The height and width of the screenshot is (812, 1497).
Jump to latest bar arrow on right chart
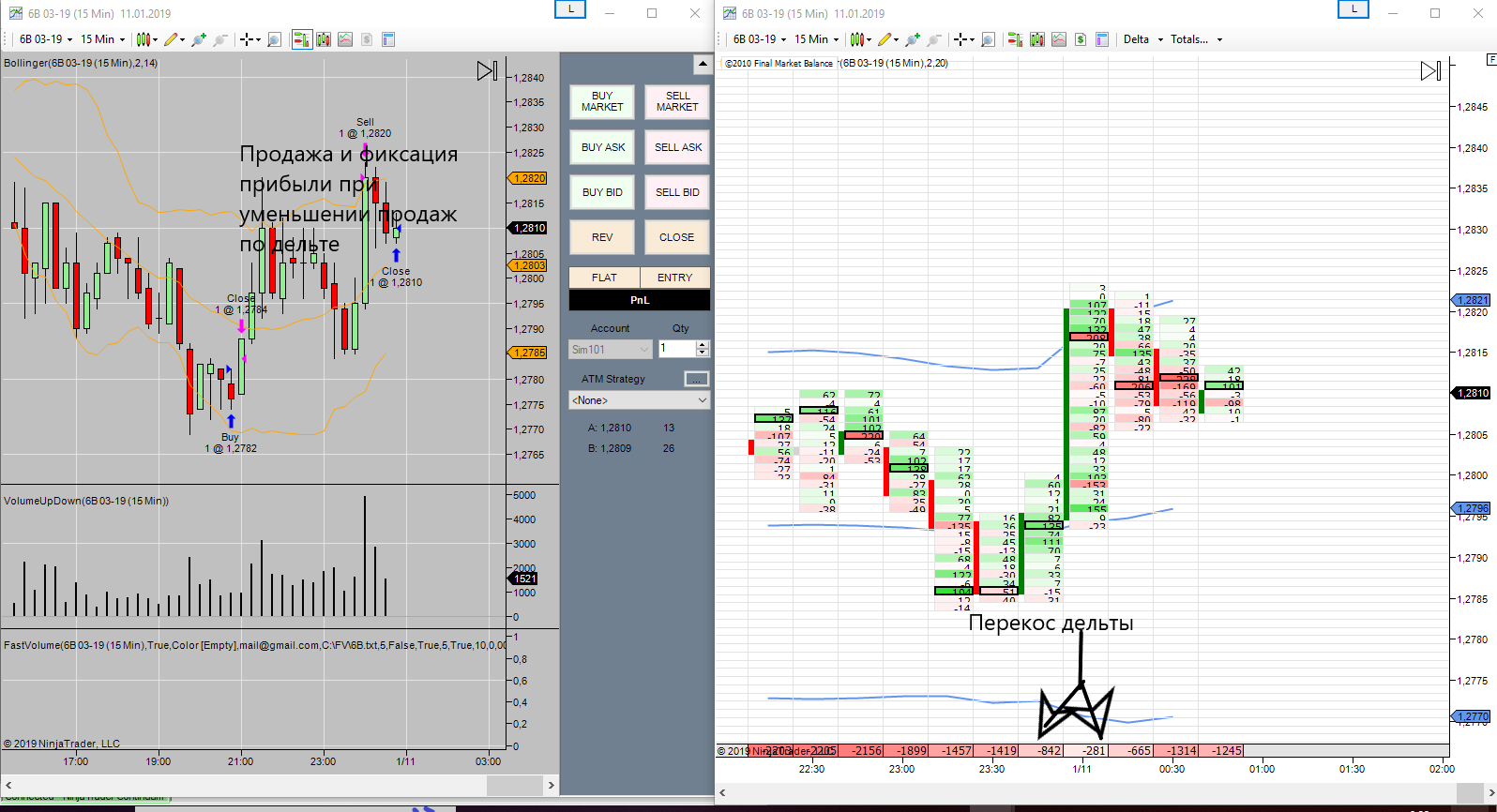click(x=1430, y=70)
